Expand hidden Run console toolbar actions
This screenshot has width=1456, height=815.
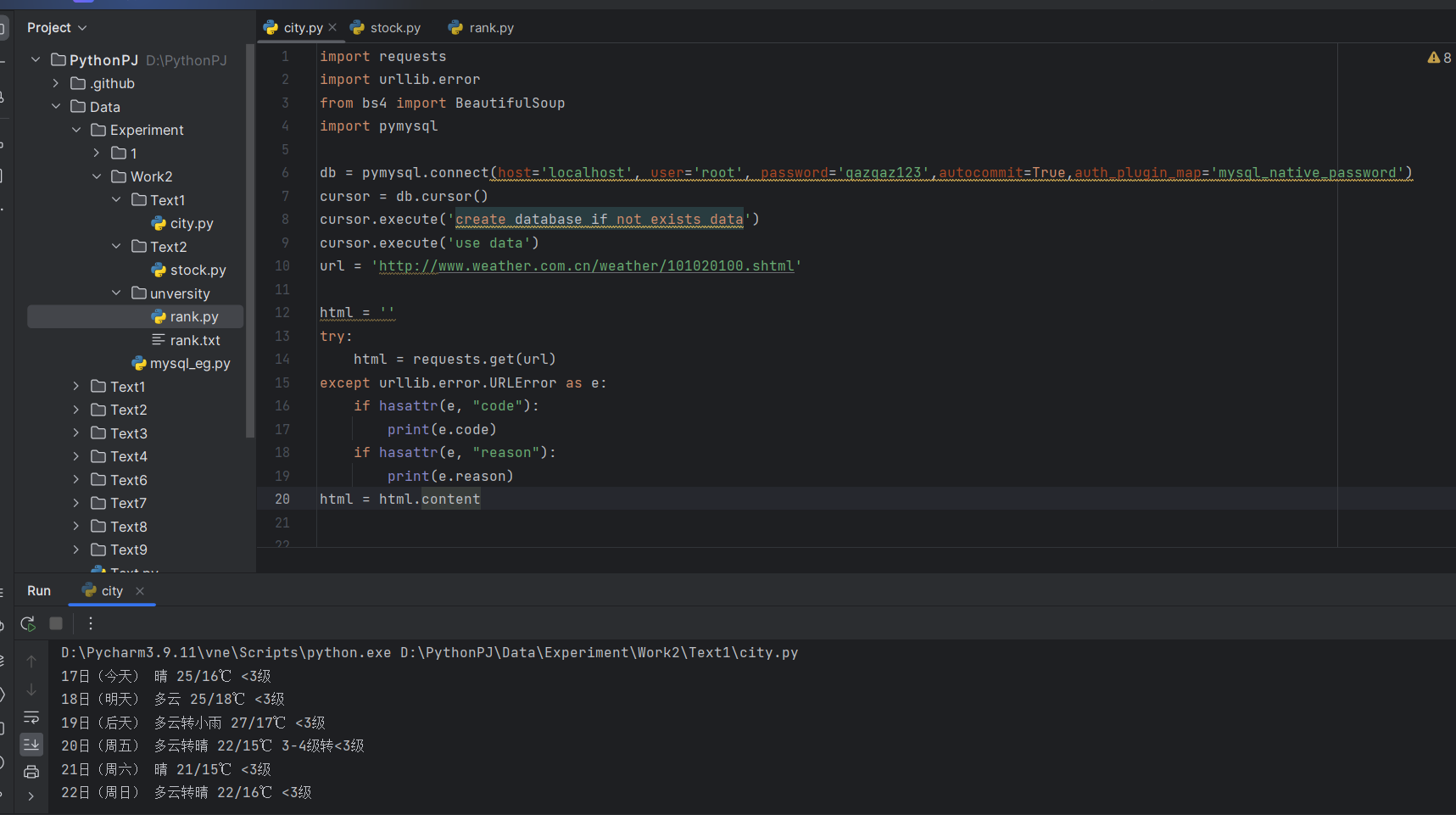pyautogui.click(x=31, y=796)
